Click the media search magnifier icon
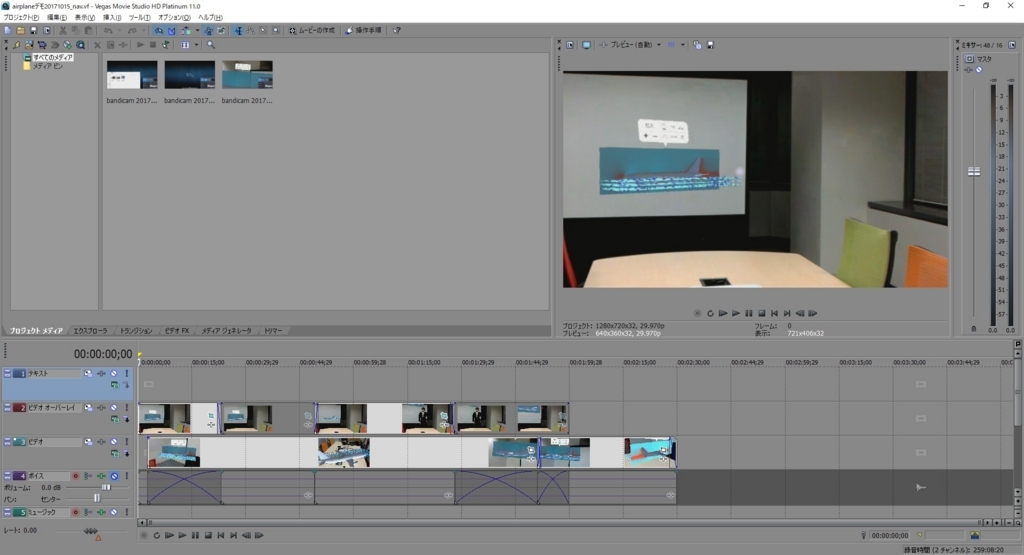Screen dimensions: 1024x555 [211, 45]
